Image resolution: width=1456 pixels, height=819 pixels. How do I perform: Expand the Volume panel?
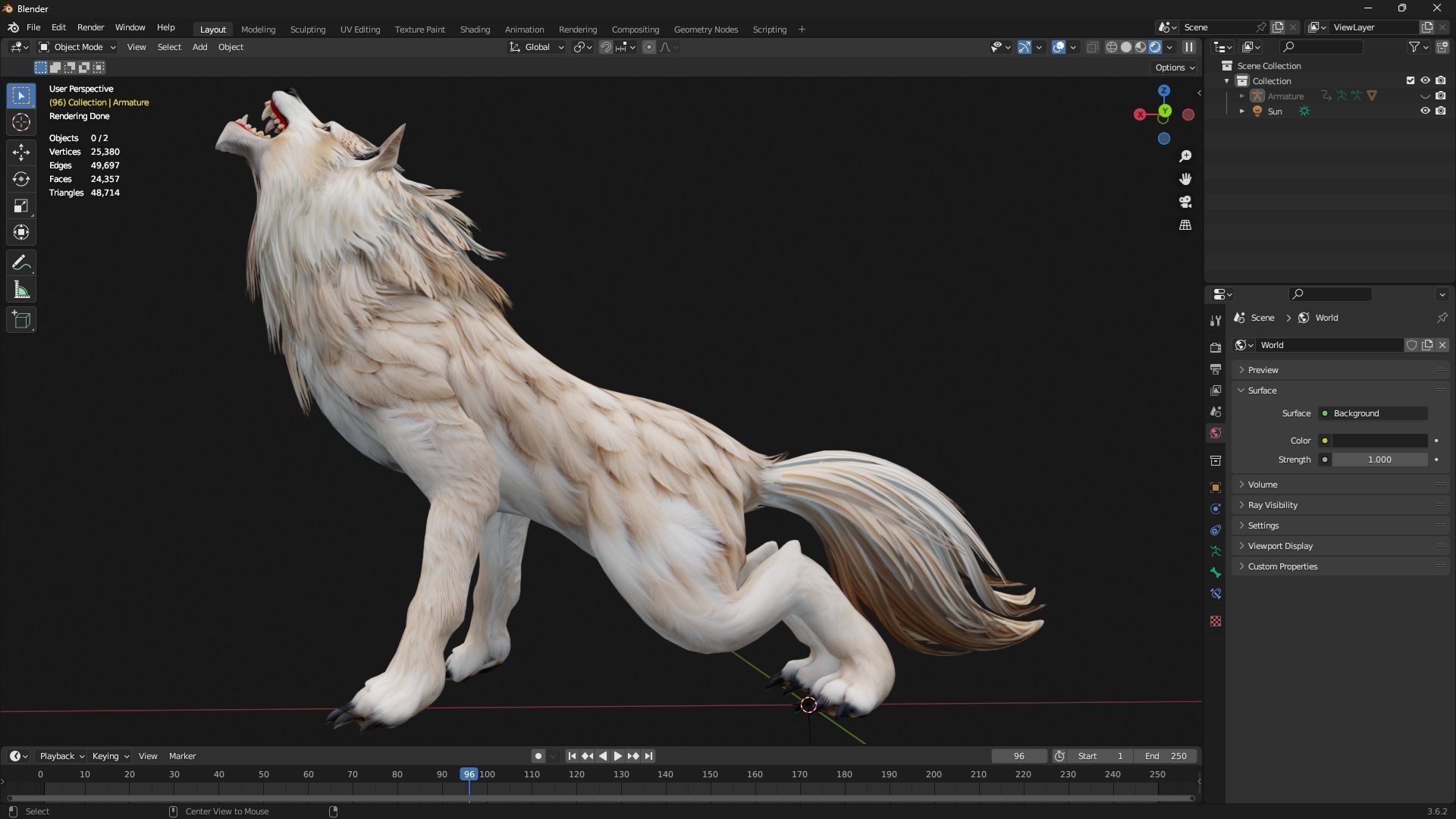tap(1263, 485)
